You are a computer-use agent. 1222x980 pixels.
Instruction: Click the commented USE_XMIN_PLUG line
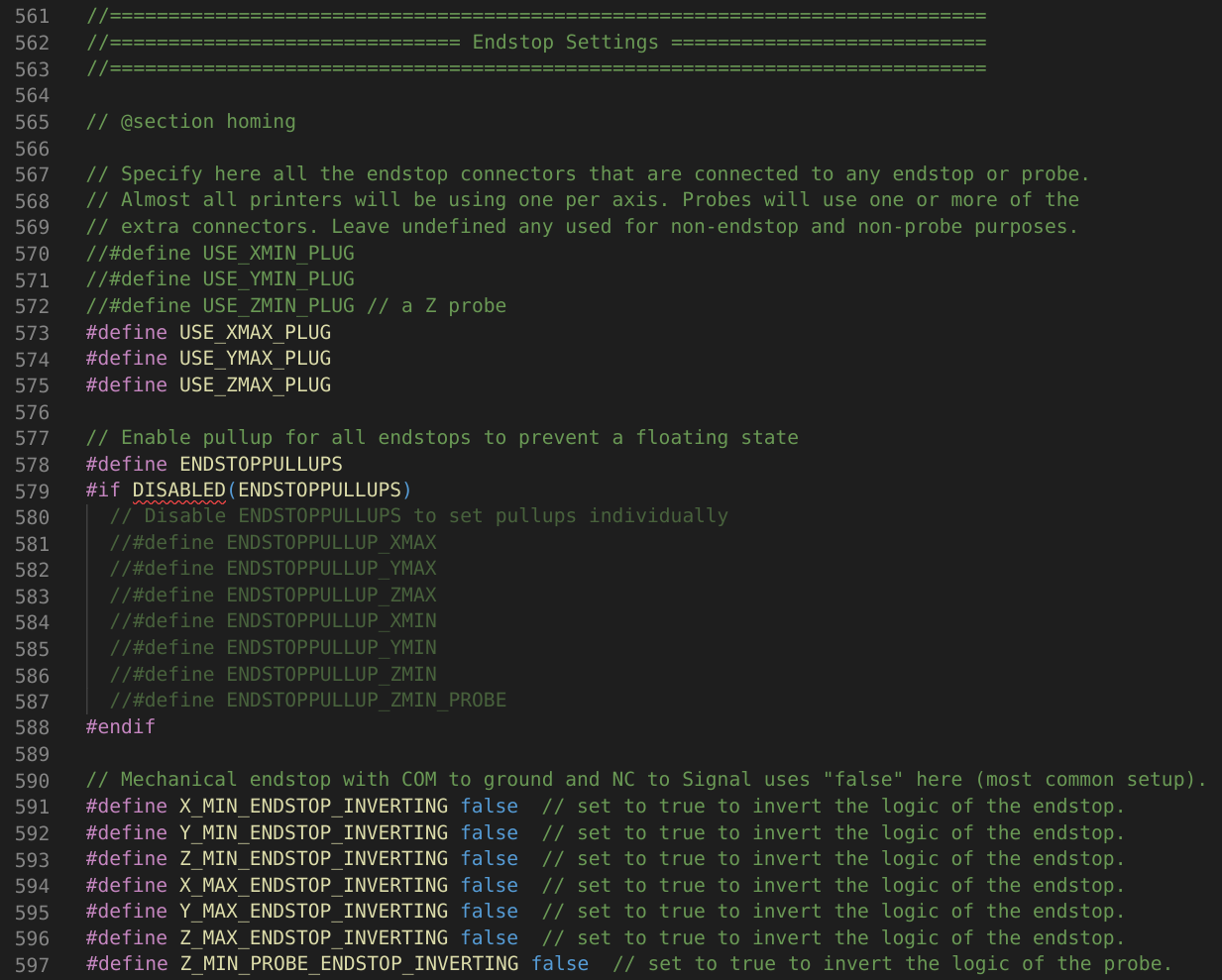point(220,254)
